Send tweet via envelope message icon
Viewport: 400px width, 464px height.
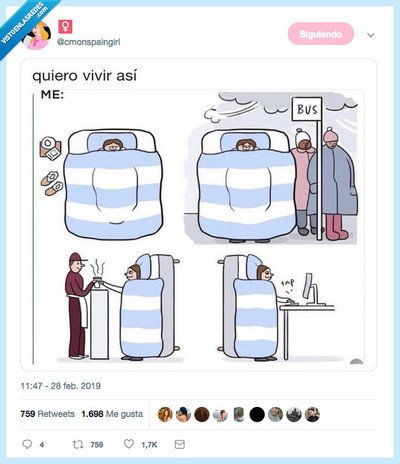coord(180,444)
